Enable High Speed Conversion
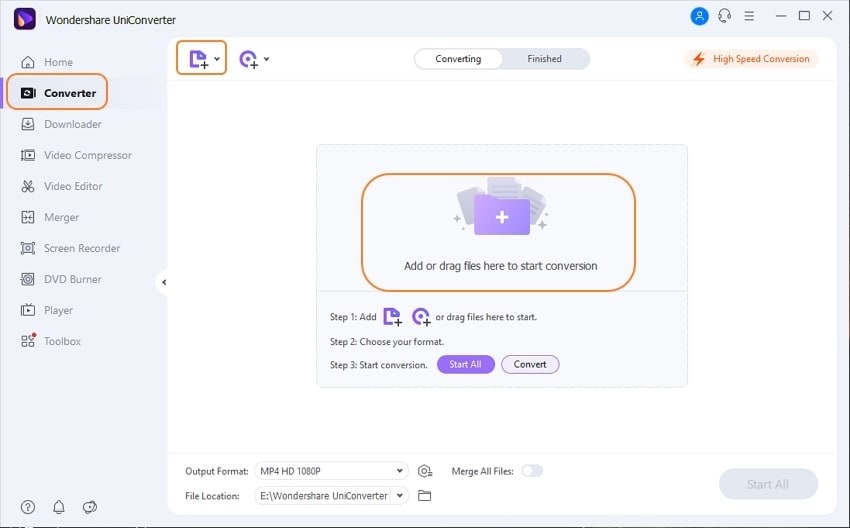This screenshot has width=850, height=528. tap(751, 59)
